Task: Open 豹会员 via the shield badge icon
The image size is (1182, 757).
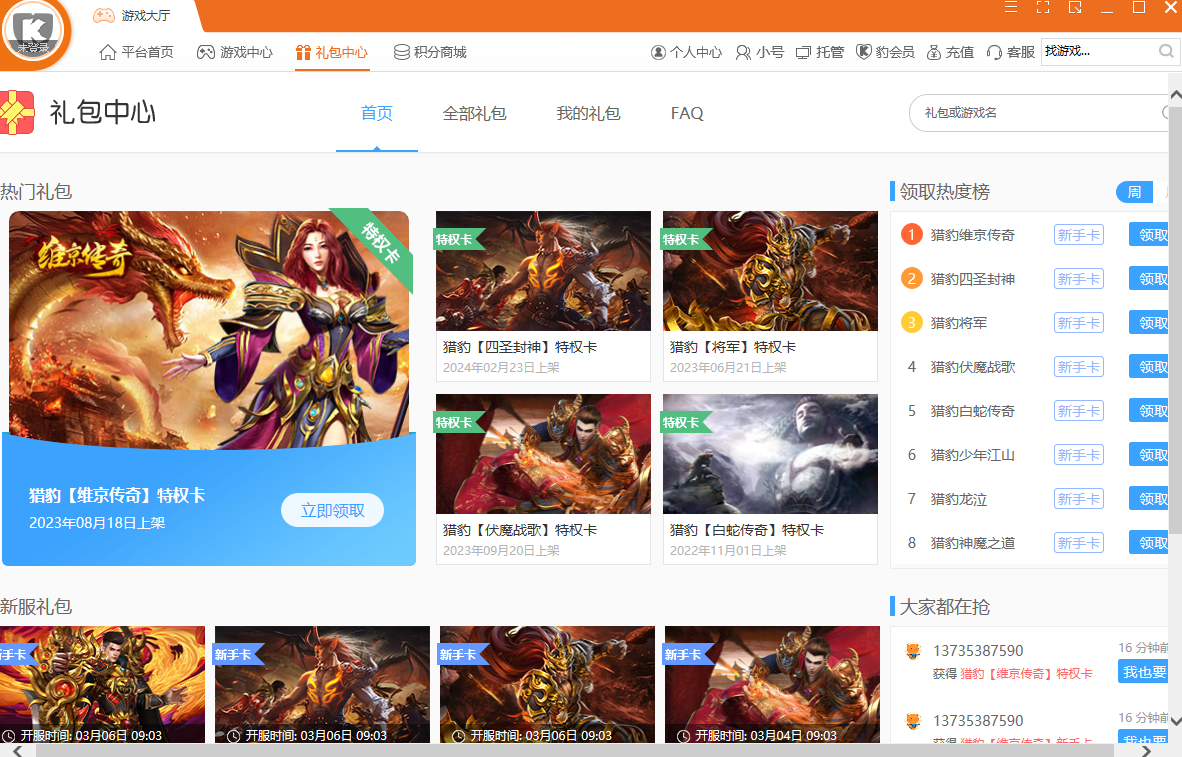Action: pos(863,52)
